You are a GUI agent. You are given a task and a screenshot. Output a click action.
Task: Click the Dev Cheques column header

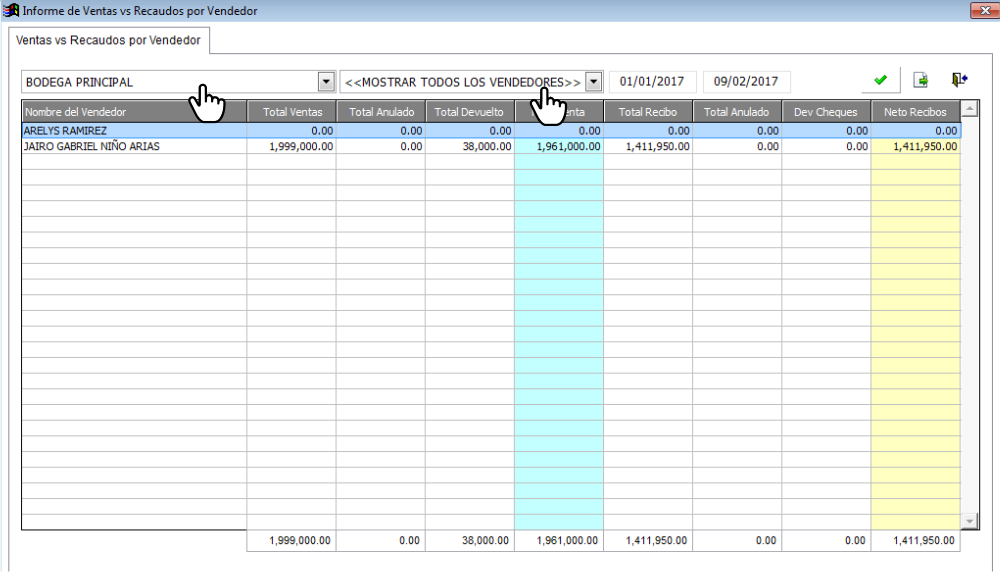coord(826,112)
